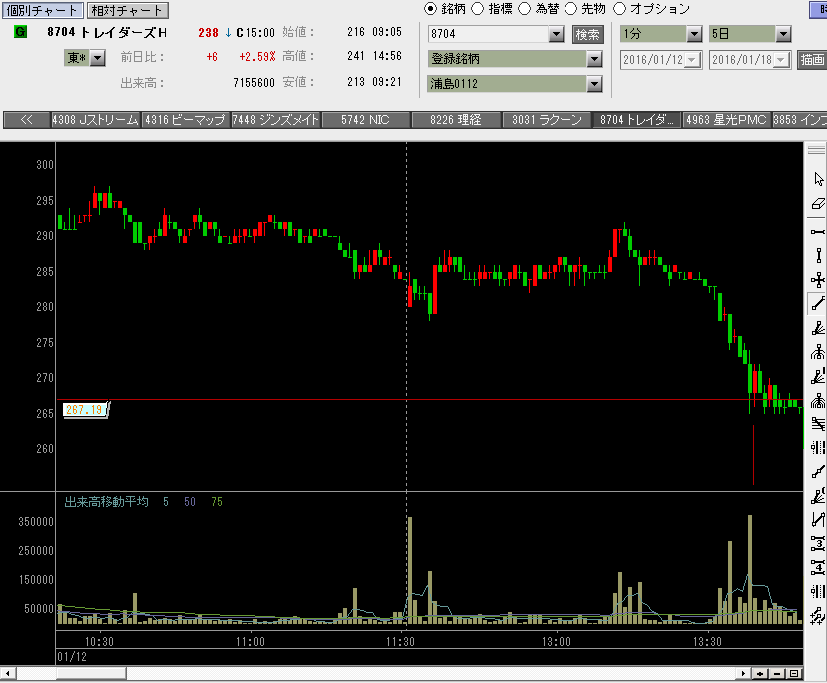Click the line tool marked with number 3
This screenshot has width=827, height=683.
[x=818, y=543]
